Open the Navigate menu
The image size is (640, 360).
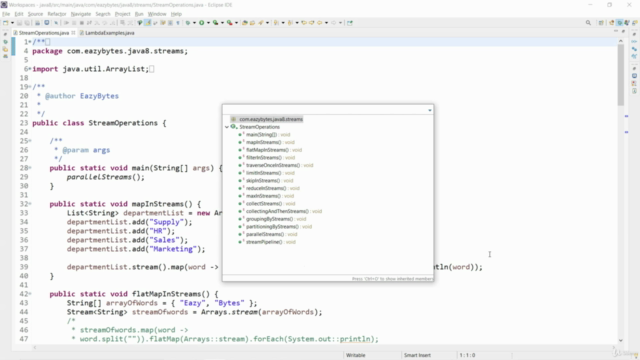(x=81, y=14)
